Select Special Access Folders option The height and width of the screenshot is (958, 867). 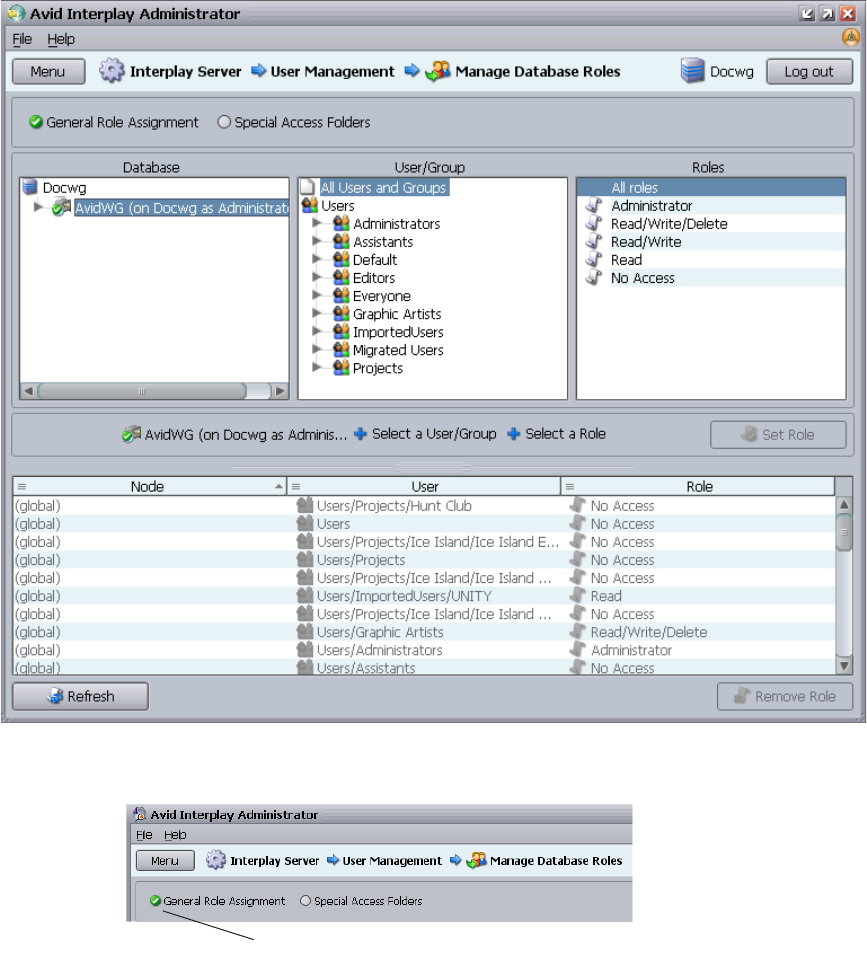tap(294, 122)
